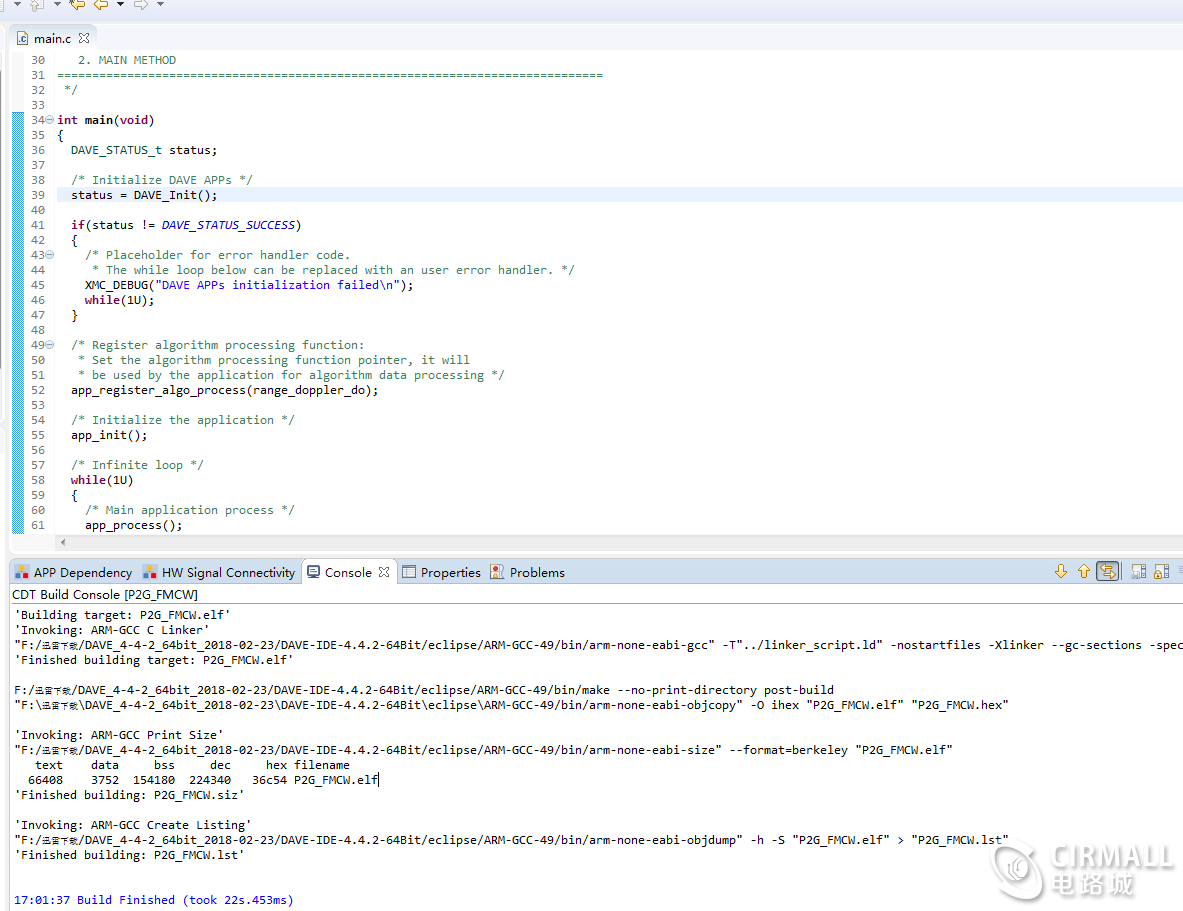This screenshot has width=1183, height=911.
Task: Open the Back history dropdown arrow
Action: pyautogui.click(x=121, y=5)
